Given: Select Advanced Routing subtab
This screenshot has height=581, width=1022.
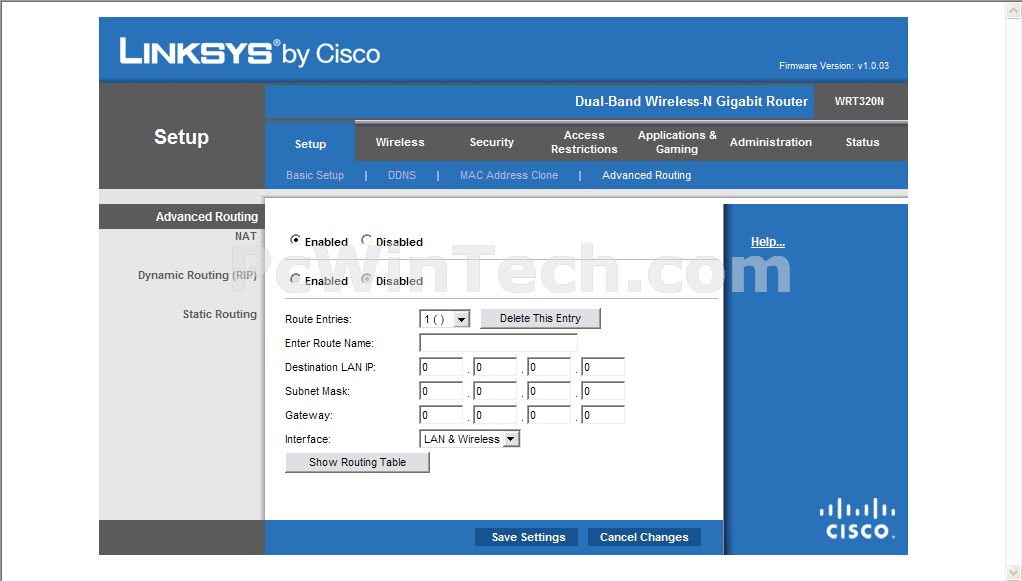Looking at the screenshot, I should coord(647,175).
